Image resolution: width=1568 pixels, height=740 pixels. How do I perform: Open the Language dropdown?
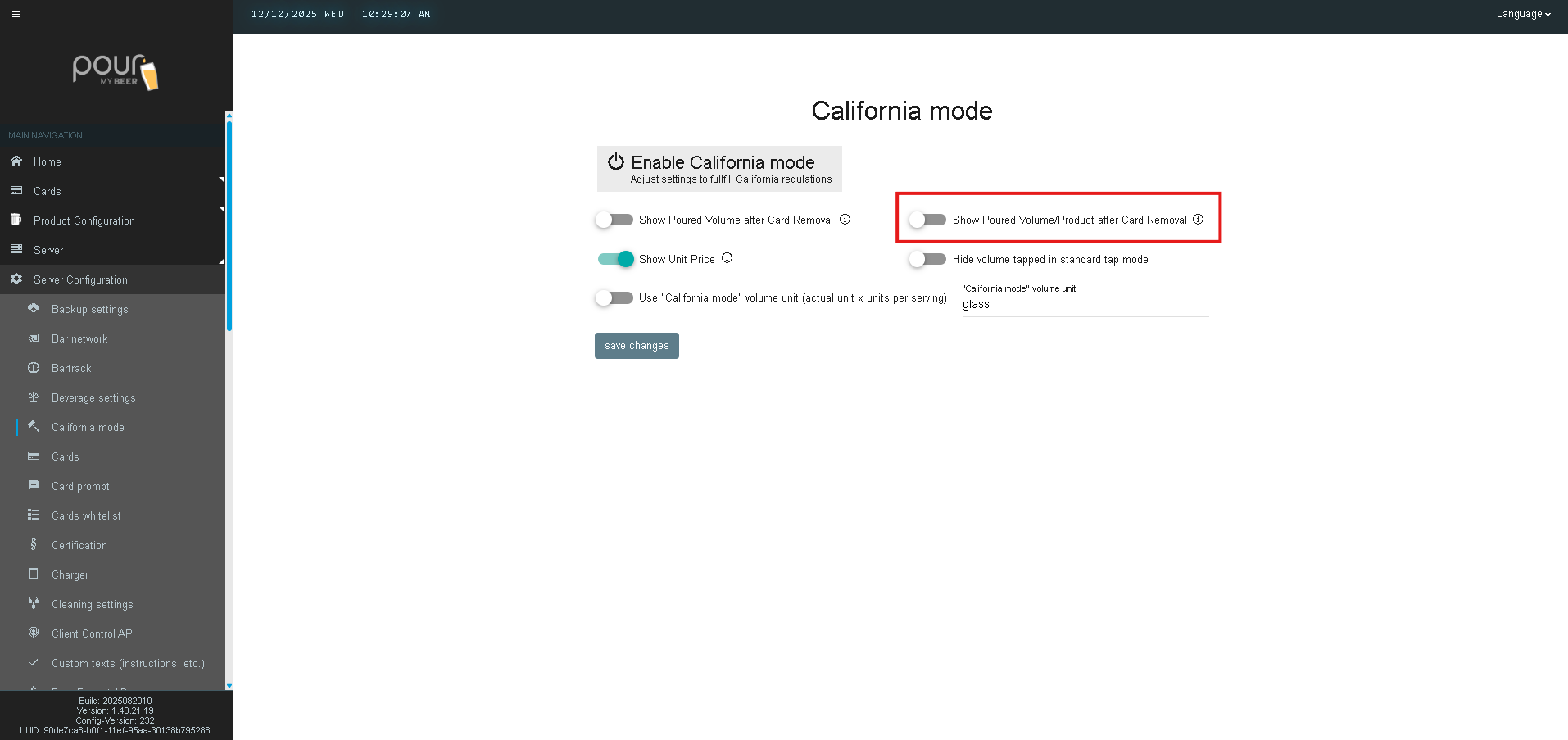point(1522,14)
